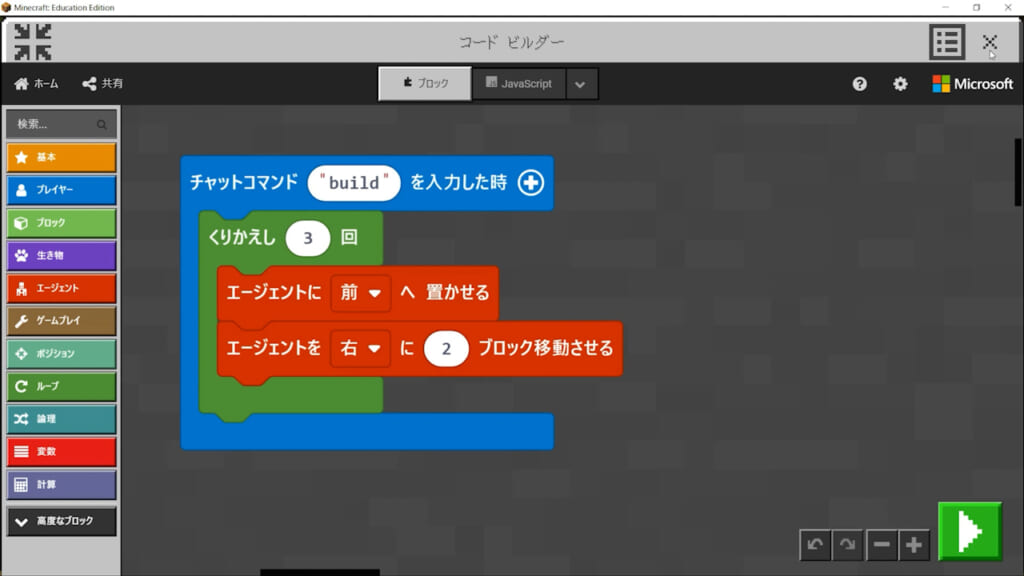Open the language dropdown next to JavaScript
The width and height of the screenshot is (1024, 576).
tap(581, 84)
